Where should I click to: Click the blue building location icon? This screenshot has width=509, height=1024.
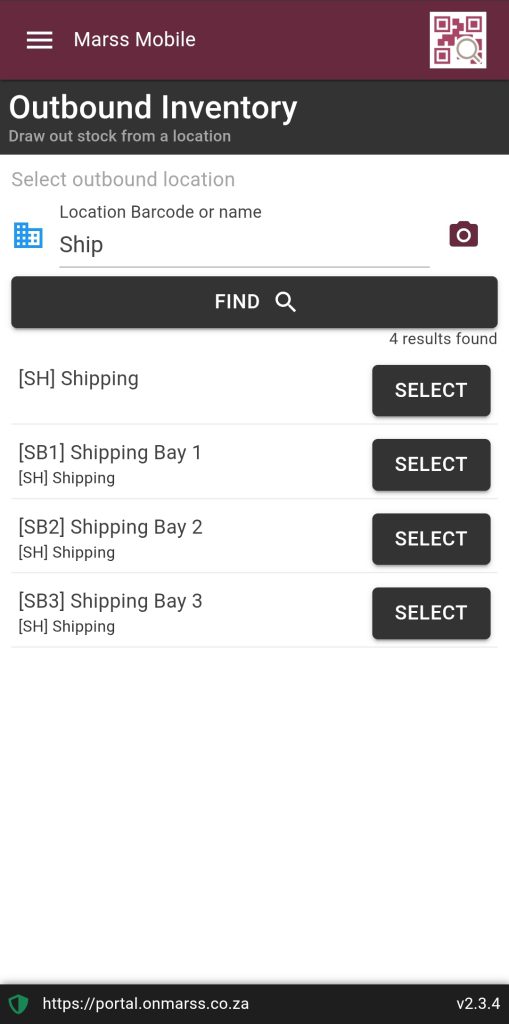(28, 235)
